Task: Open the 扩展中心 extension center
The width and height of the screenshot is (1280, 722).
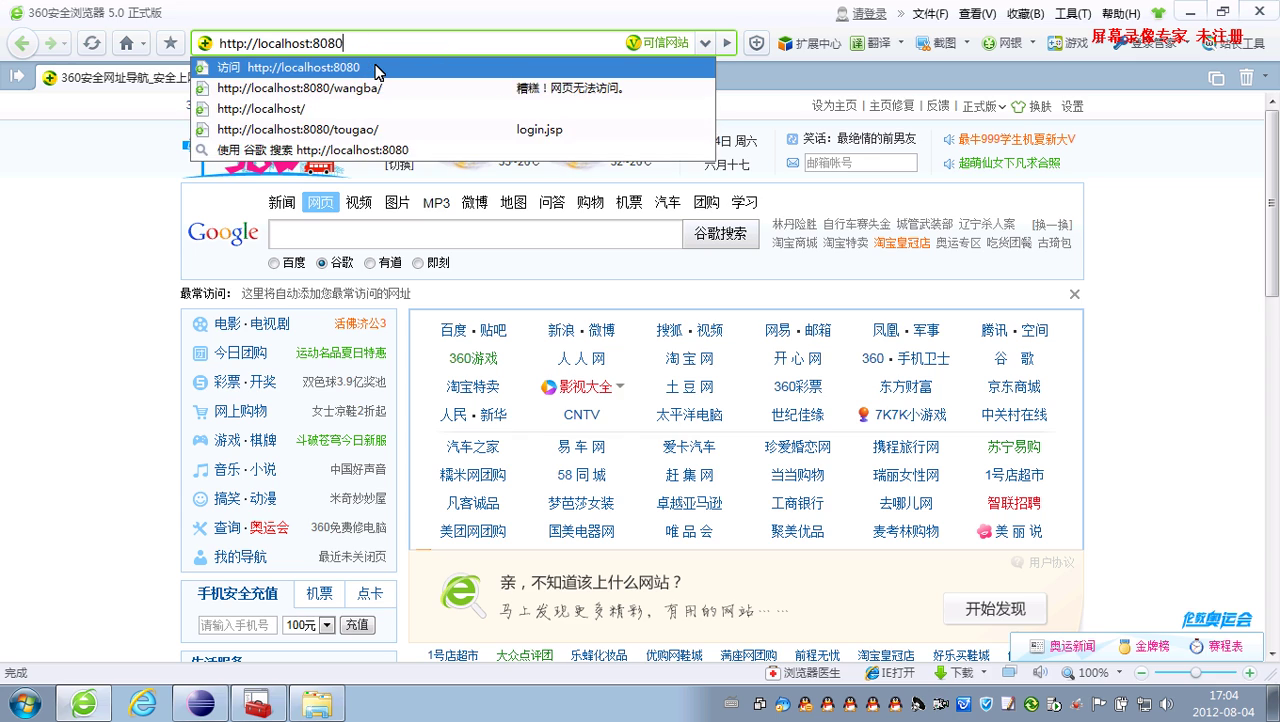Action: 809,43
